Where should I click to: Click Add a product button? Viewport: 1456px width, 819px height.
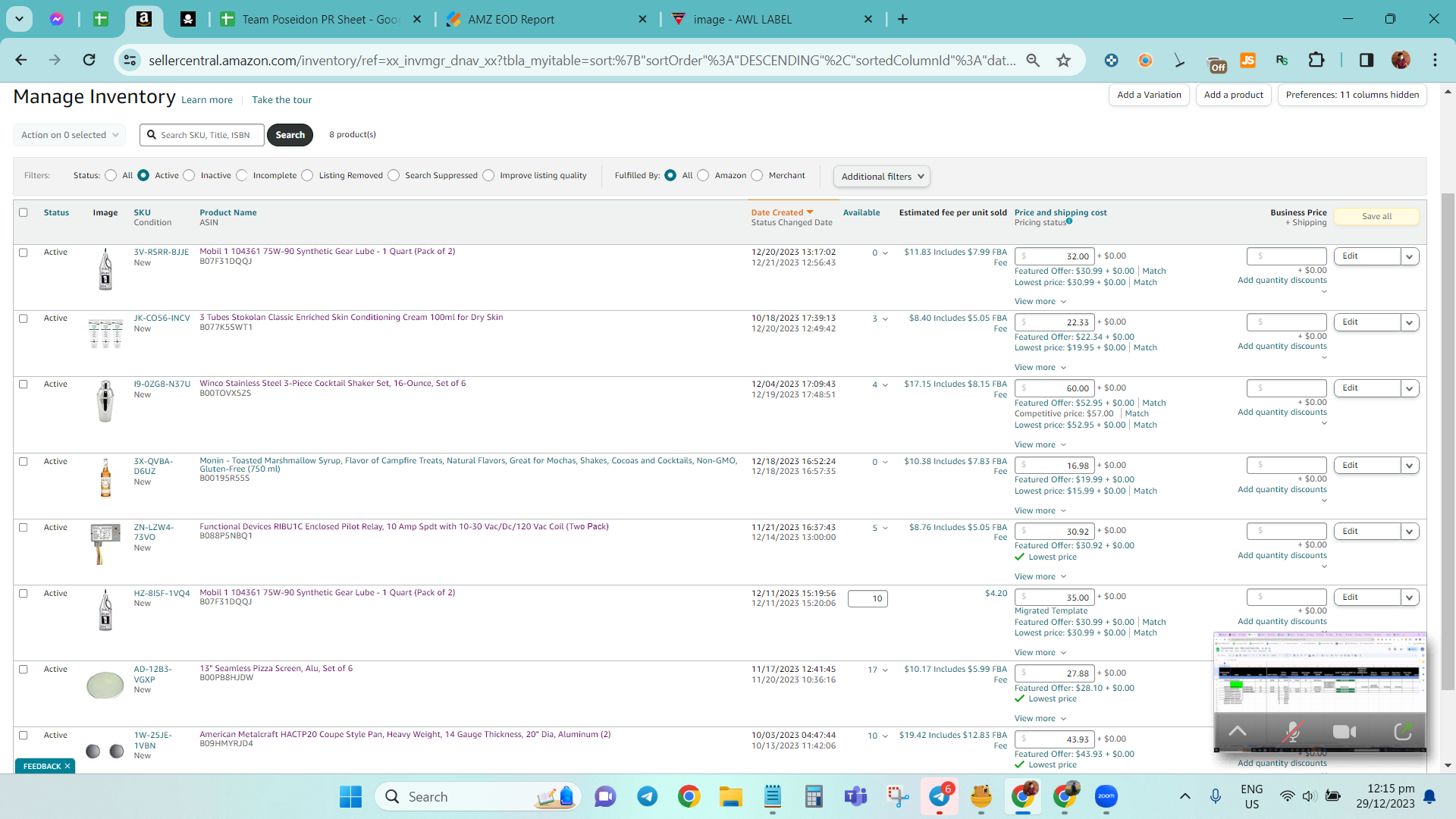pyautogui.click(x=1233, y=95)
